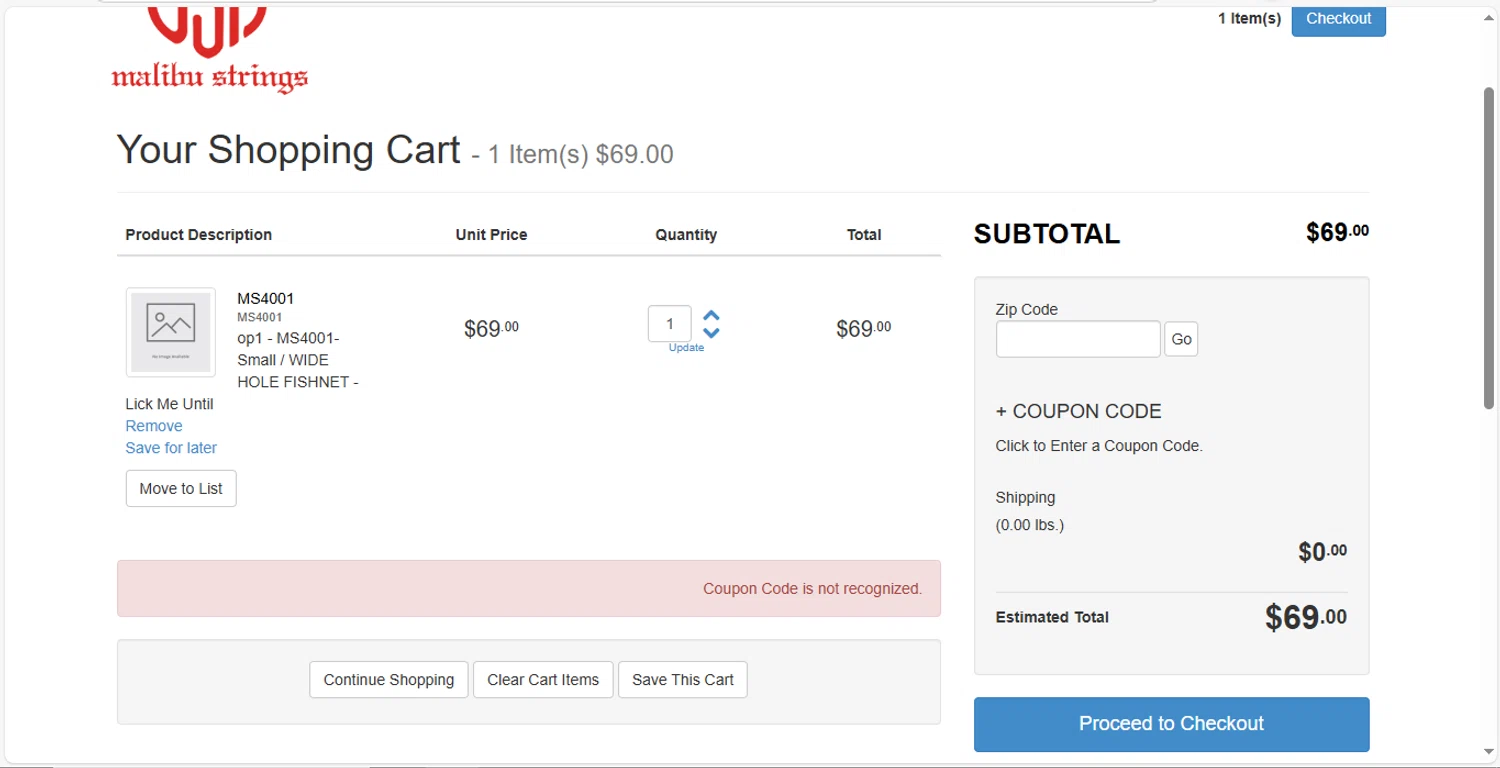Click the Update quantity link
The width and height of the screenshot is (1500, 768).
(x=686, y=348)
